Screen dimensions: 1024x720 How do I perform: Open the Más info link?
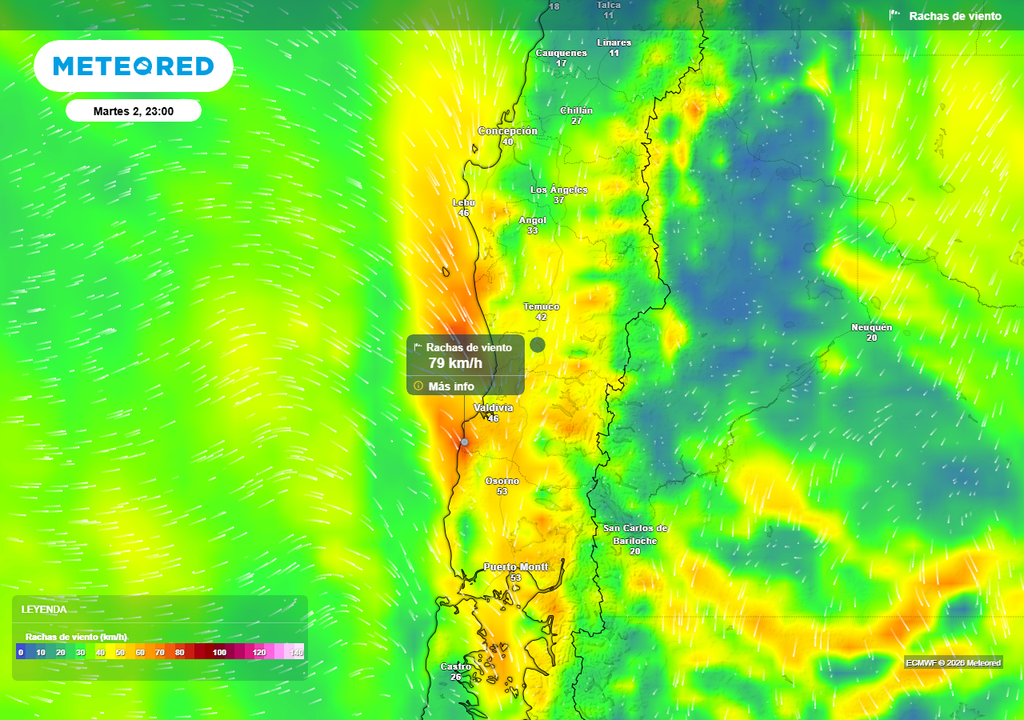(451, 386)
